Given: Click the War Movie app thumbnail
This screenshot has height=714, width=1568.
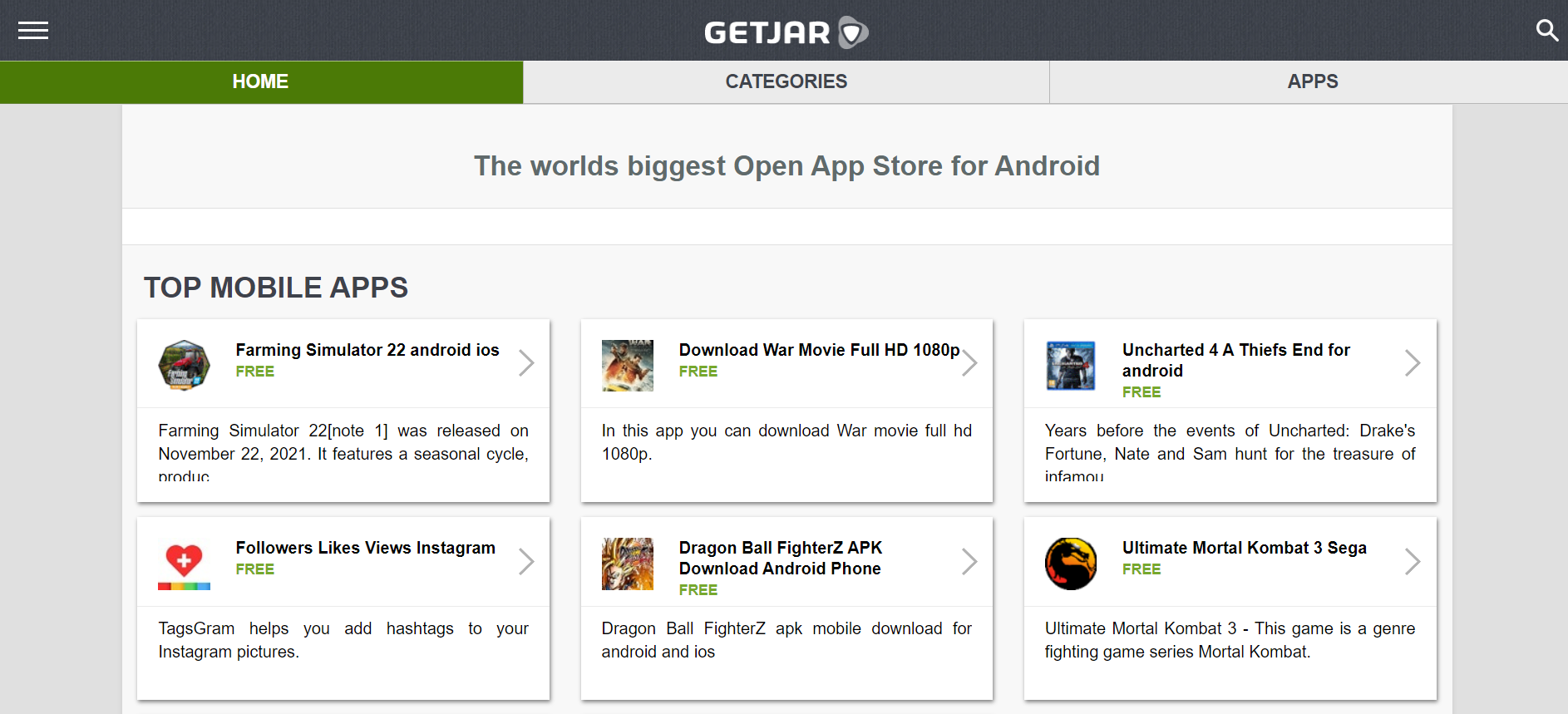Looking at the screenshot, I should point(628,365).
